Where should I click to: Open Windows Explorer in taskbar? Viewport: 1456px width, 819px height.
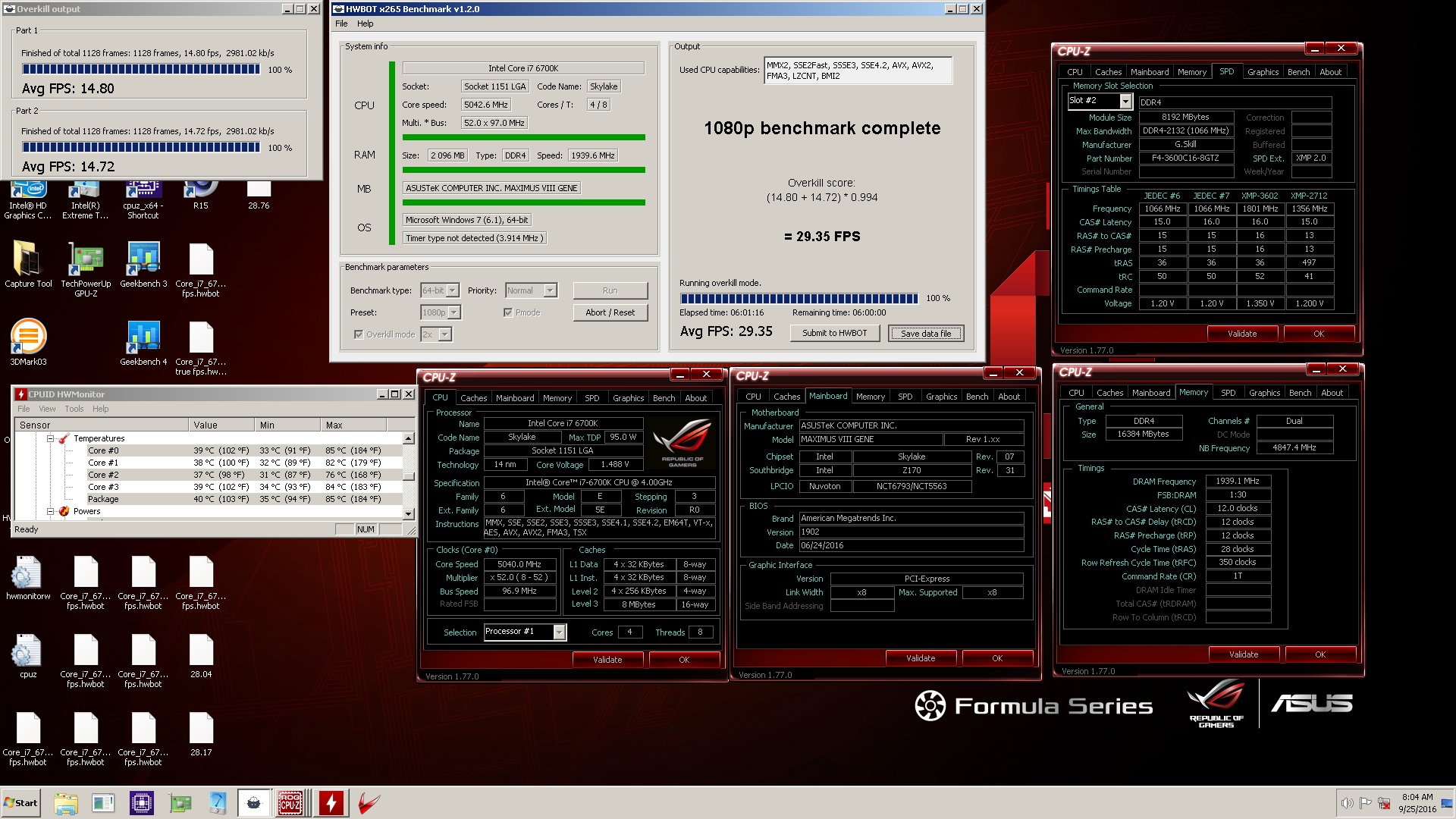pos(66,803)
